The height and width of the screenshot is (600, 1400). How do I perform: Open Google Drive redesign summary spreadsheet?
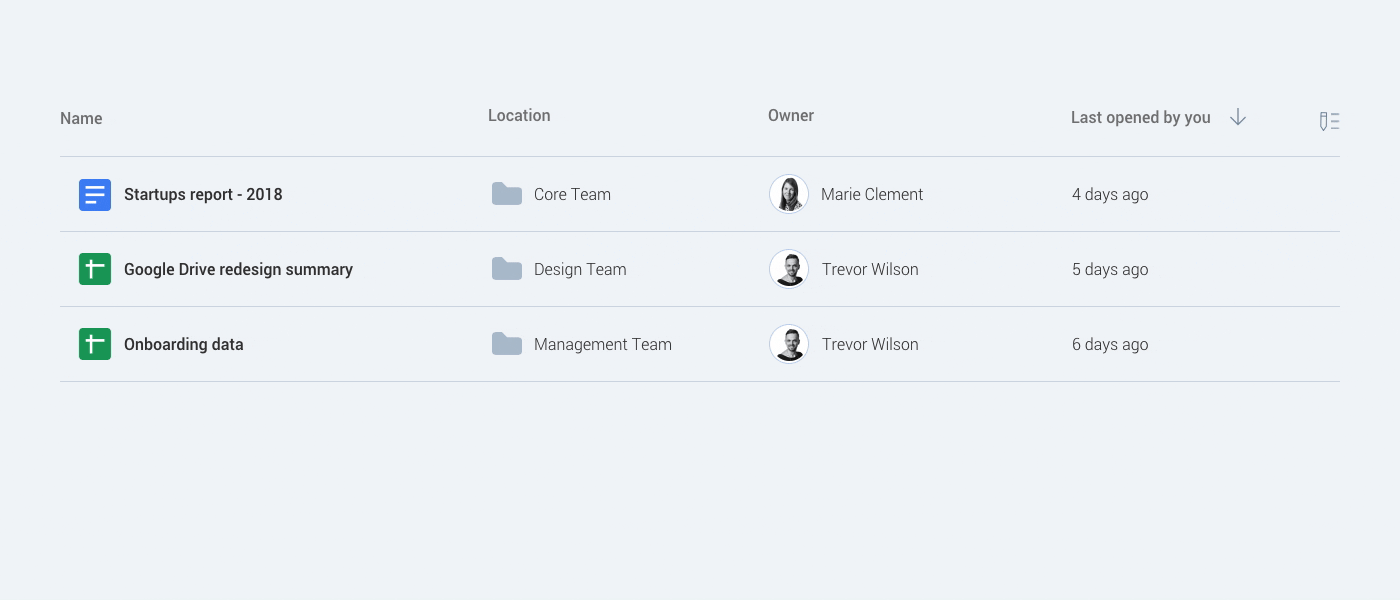(x=238, y=270)
